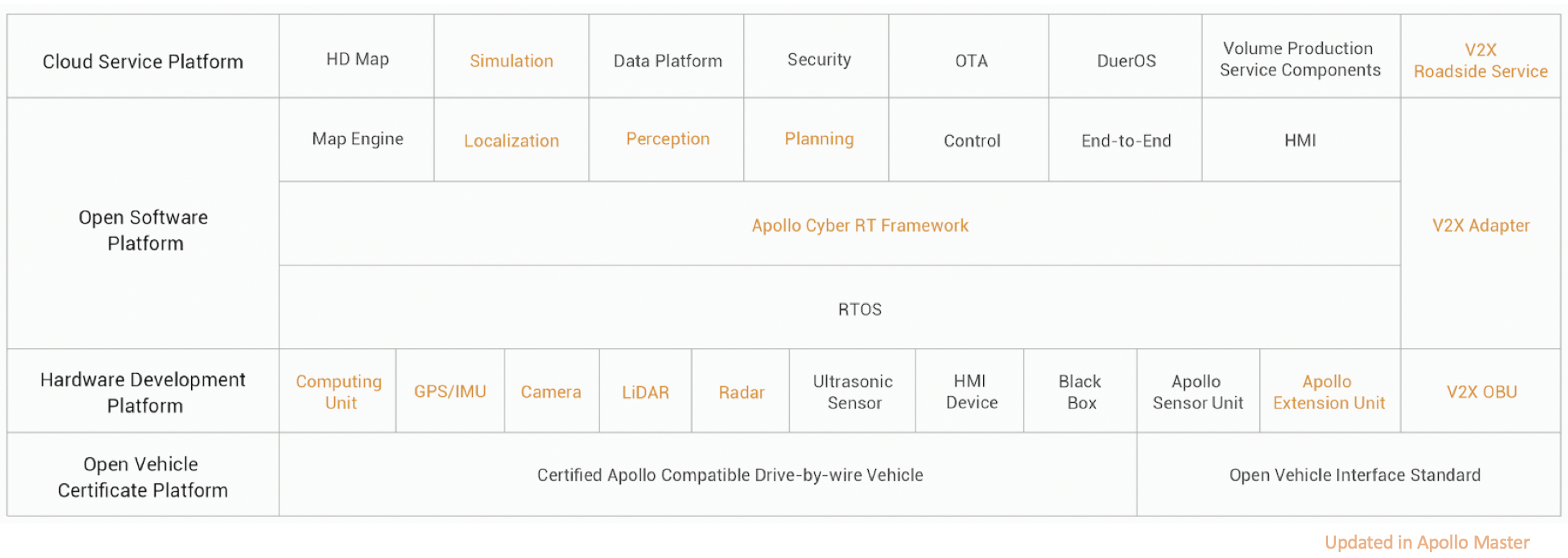Click the Data Platform cell

pos(667,61)
